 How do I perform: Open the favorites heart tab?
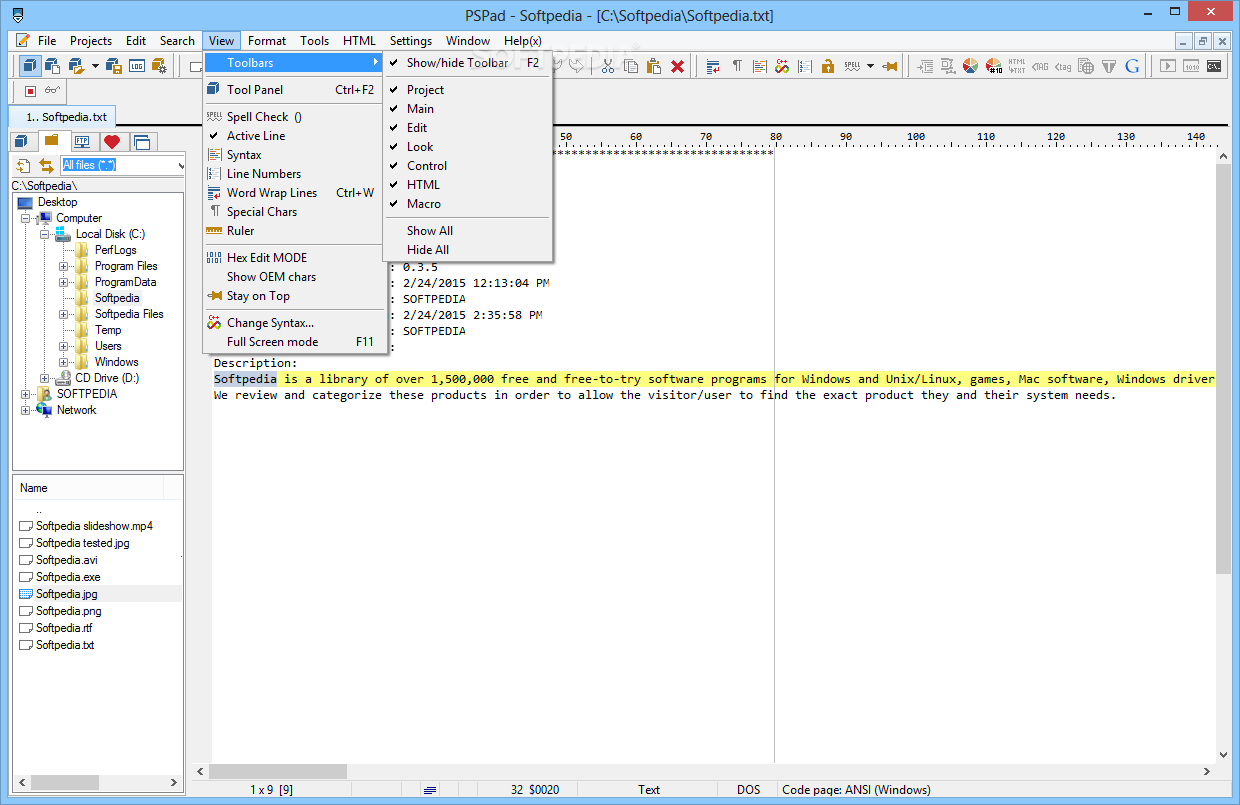pyautogui.click(x=111, y=141)
